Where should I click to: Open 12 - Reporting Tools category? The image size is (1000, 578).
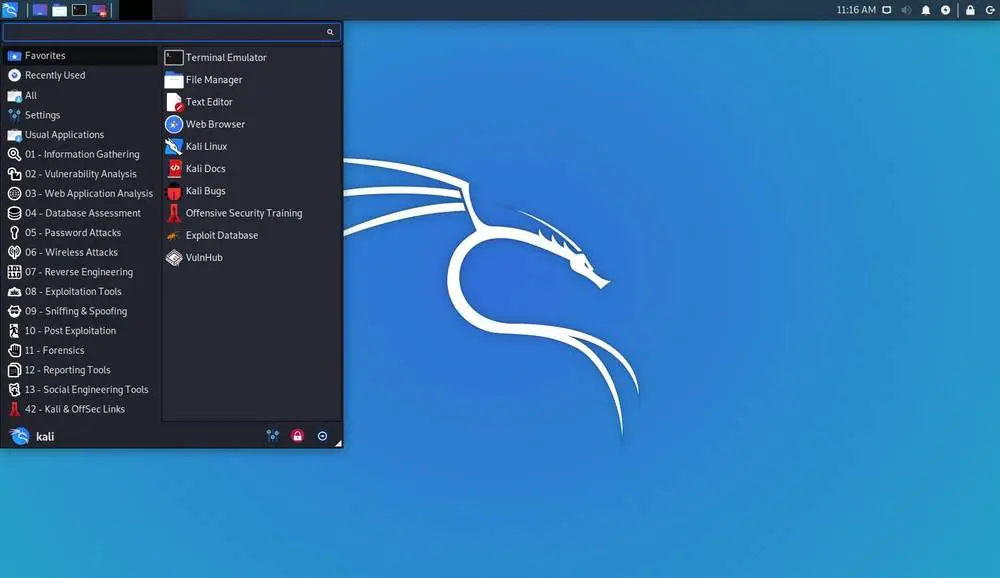tap(80, 370)
